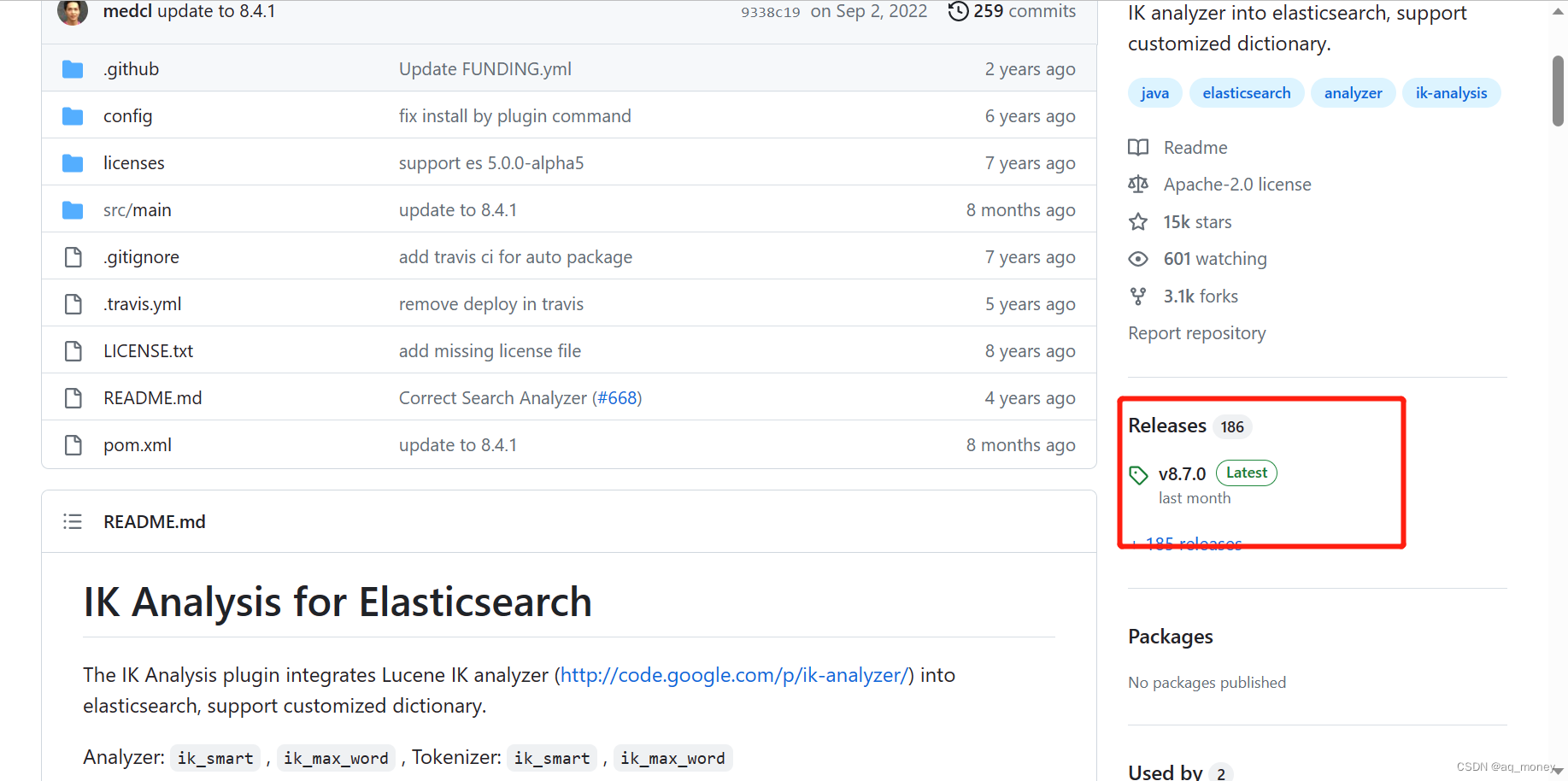This screenshot has width=1568, height=781.
Task: Open 'fix install by plugin command' commit
Action: (x=515, y=116)
